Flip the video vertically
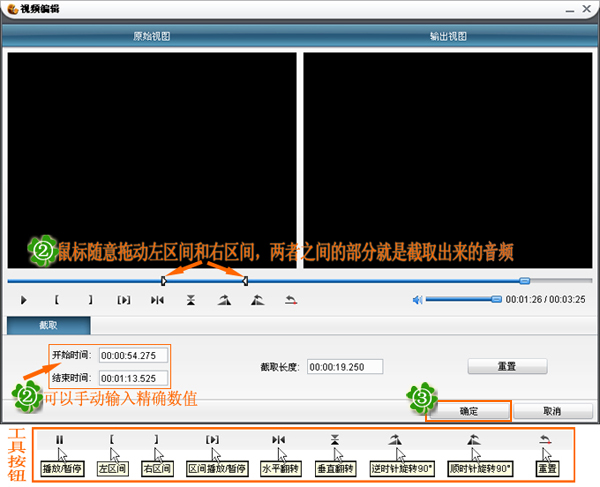This screenshot has width=600, height=487. [x=191, y=300]
